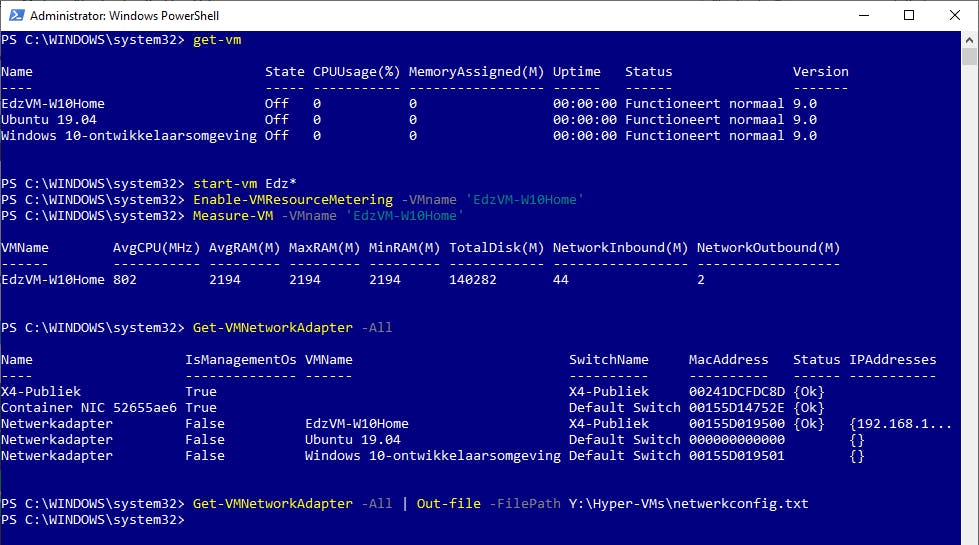The image size is (979, 545).
Task: Click the 'MemoryAssigned(M)' column header
Action: click(x=476, y=72)
